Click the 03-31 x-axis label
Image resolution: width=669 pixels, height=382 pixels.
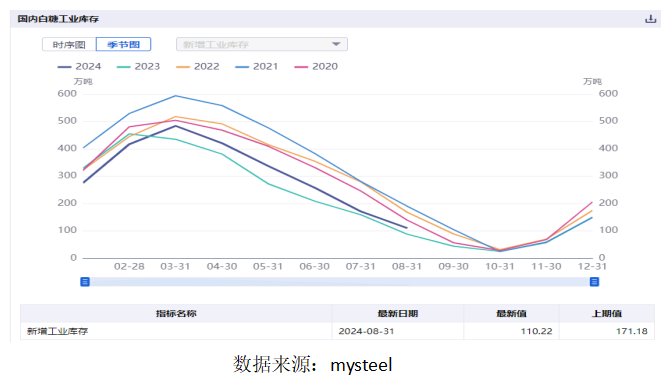click(175, 267)
